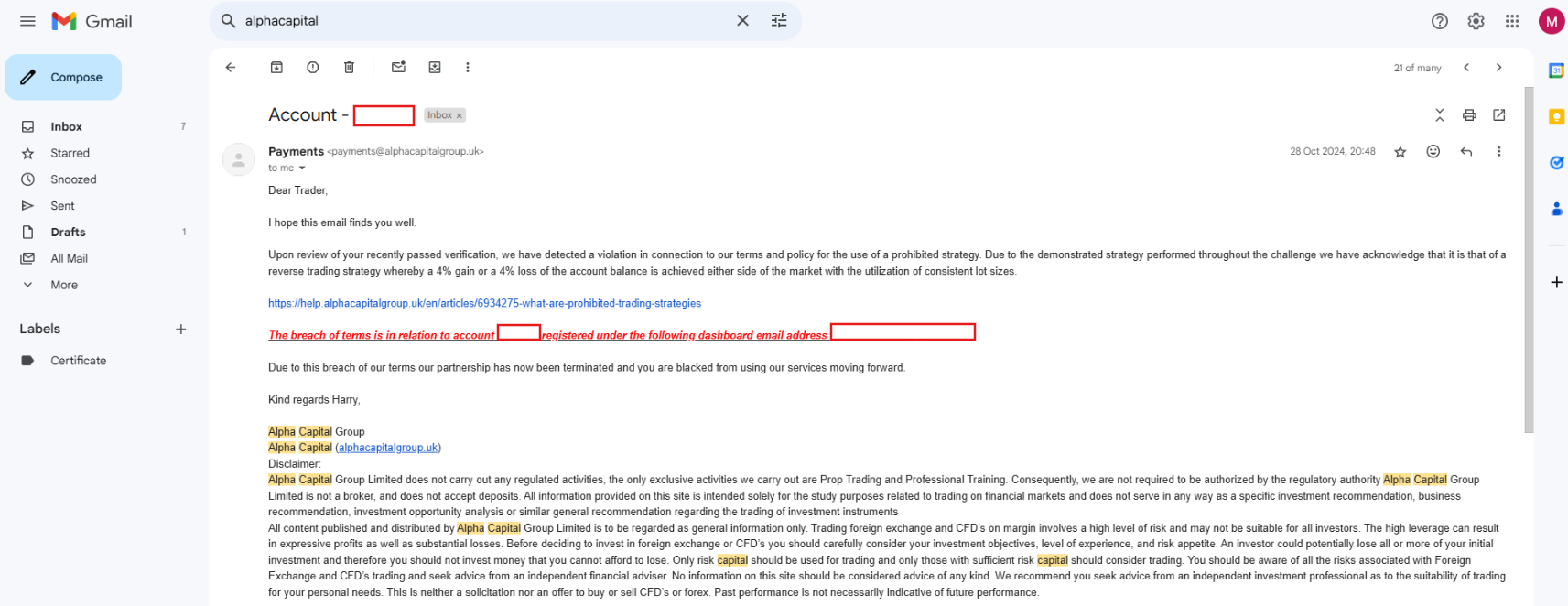1568x606 pixels.
Task: Delete this email with trash icon
Action: 349,67
